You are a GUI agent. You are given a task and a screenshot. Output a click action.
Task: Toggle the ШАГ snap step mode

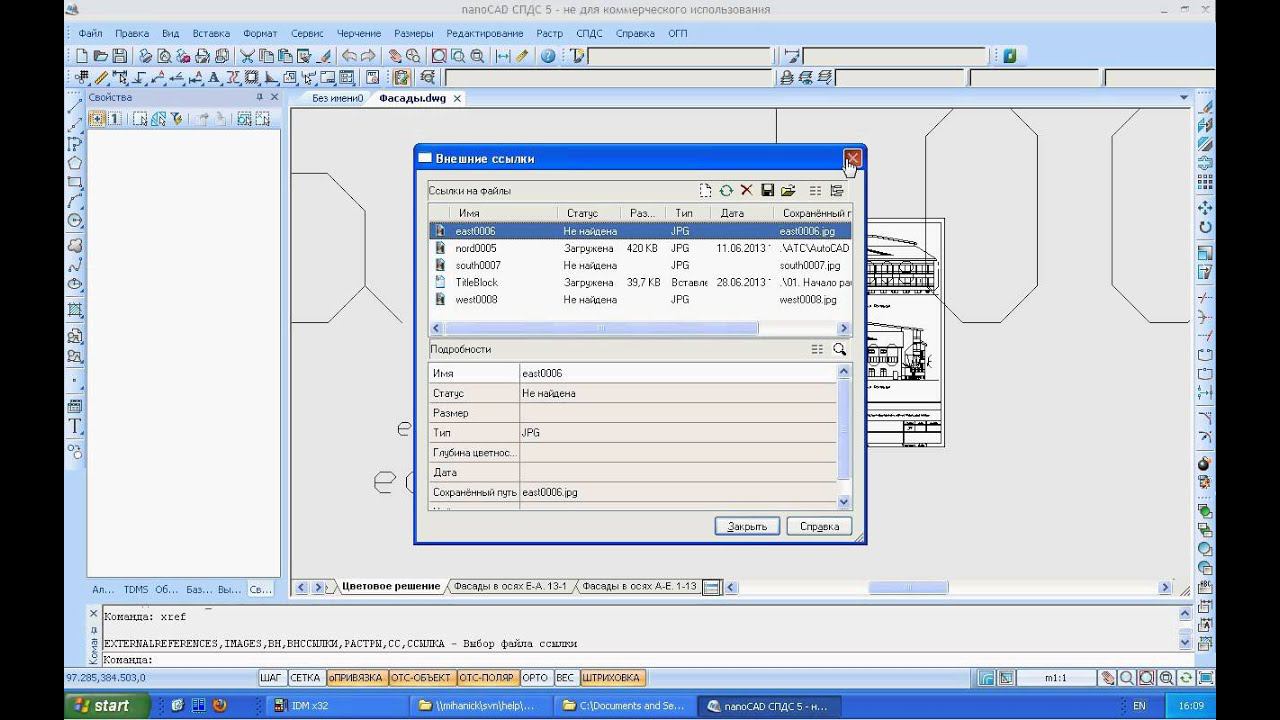click(271, 678)
